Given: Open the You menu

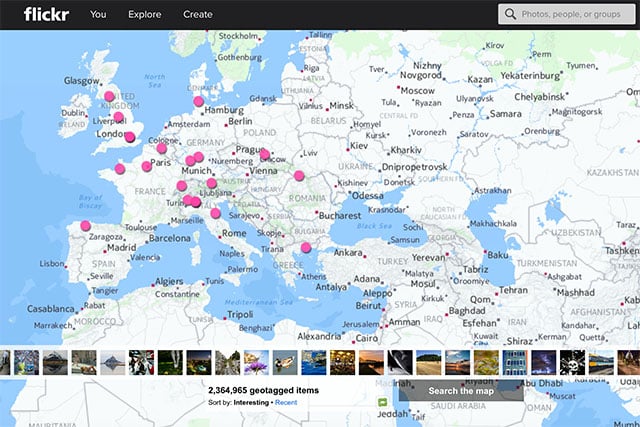Looking at the screenshot, I should (98, 15).
